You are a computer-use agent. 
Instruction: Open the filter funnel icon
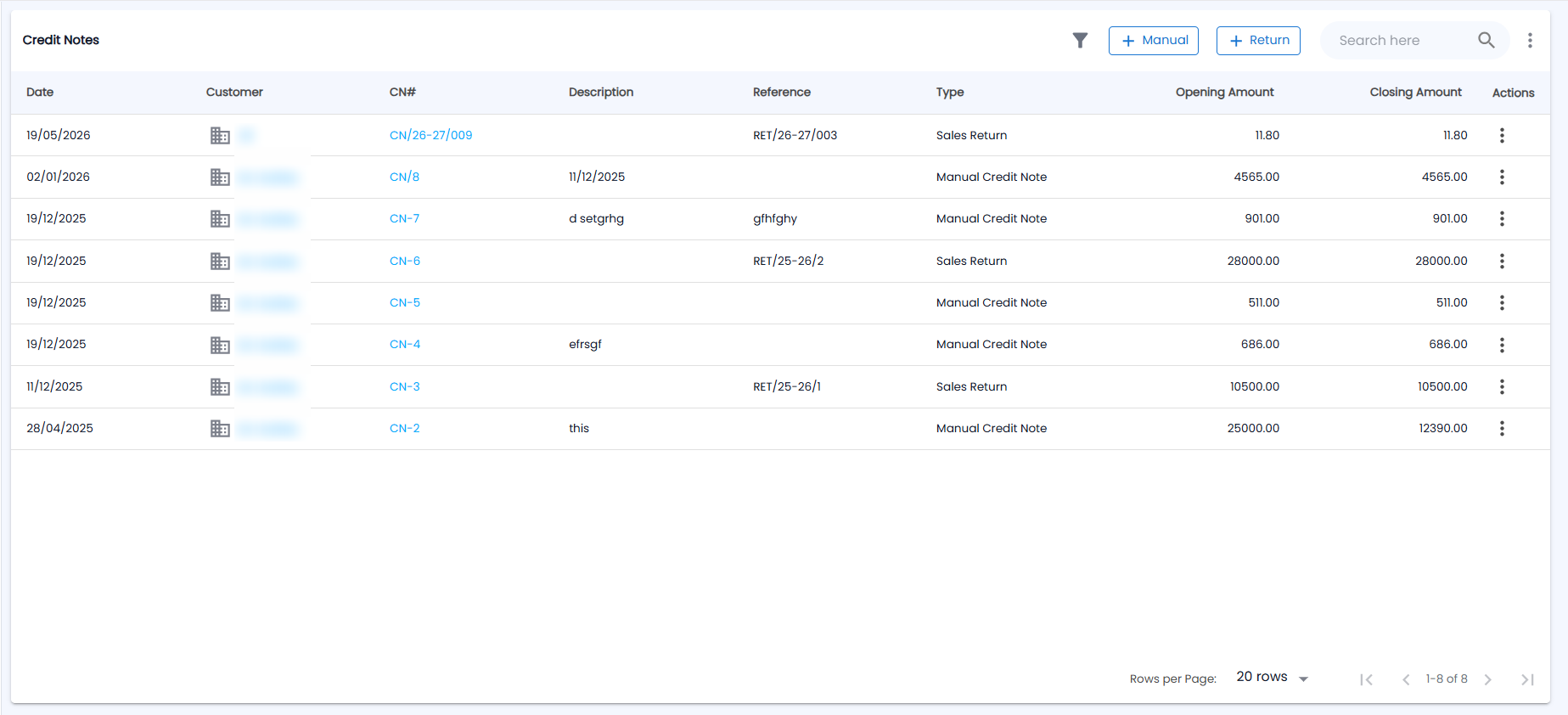click(1080, 41)
